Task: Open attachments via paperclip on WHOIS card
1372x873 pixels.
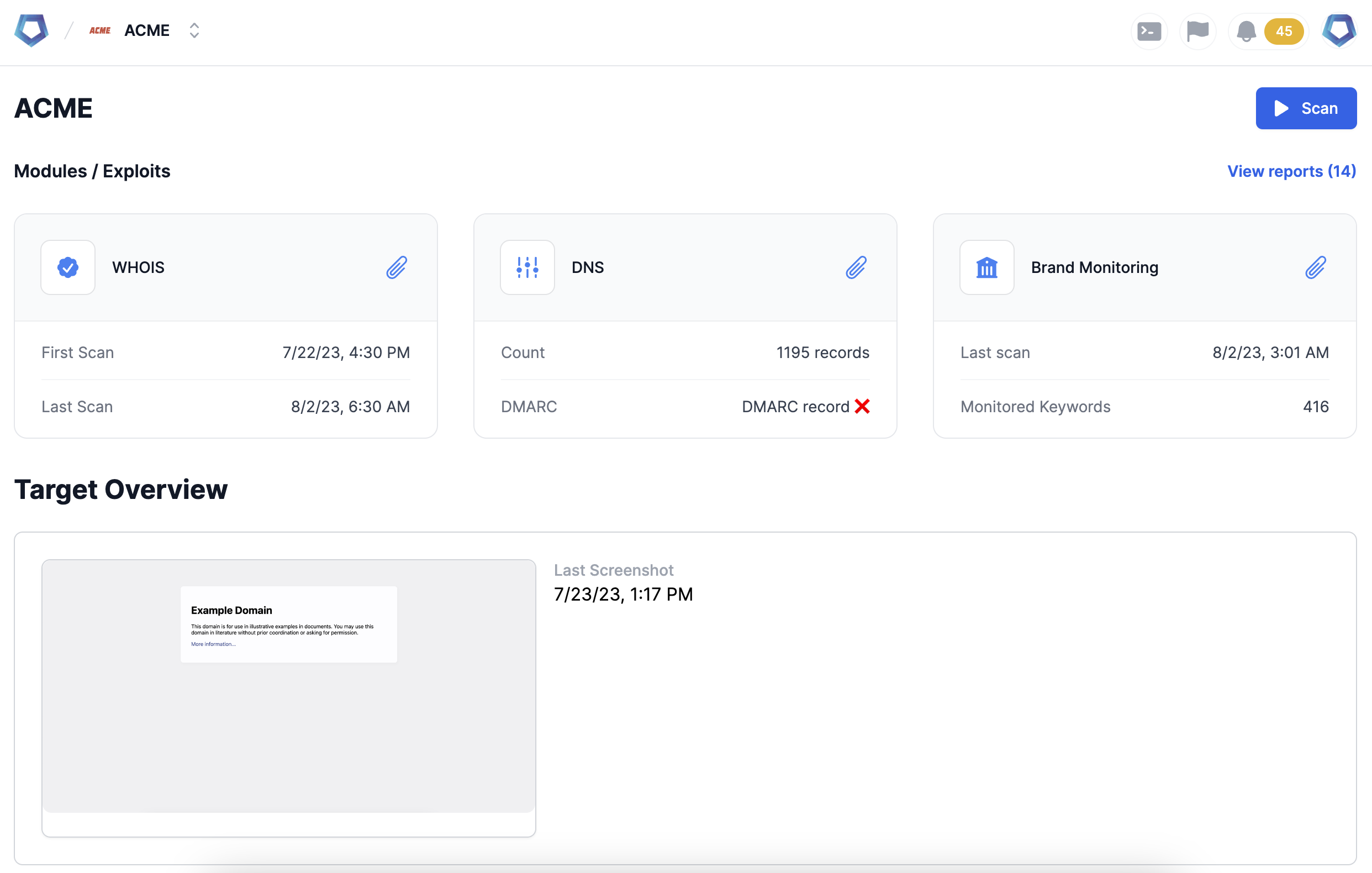Action: point(397,267)
